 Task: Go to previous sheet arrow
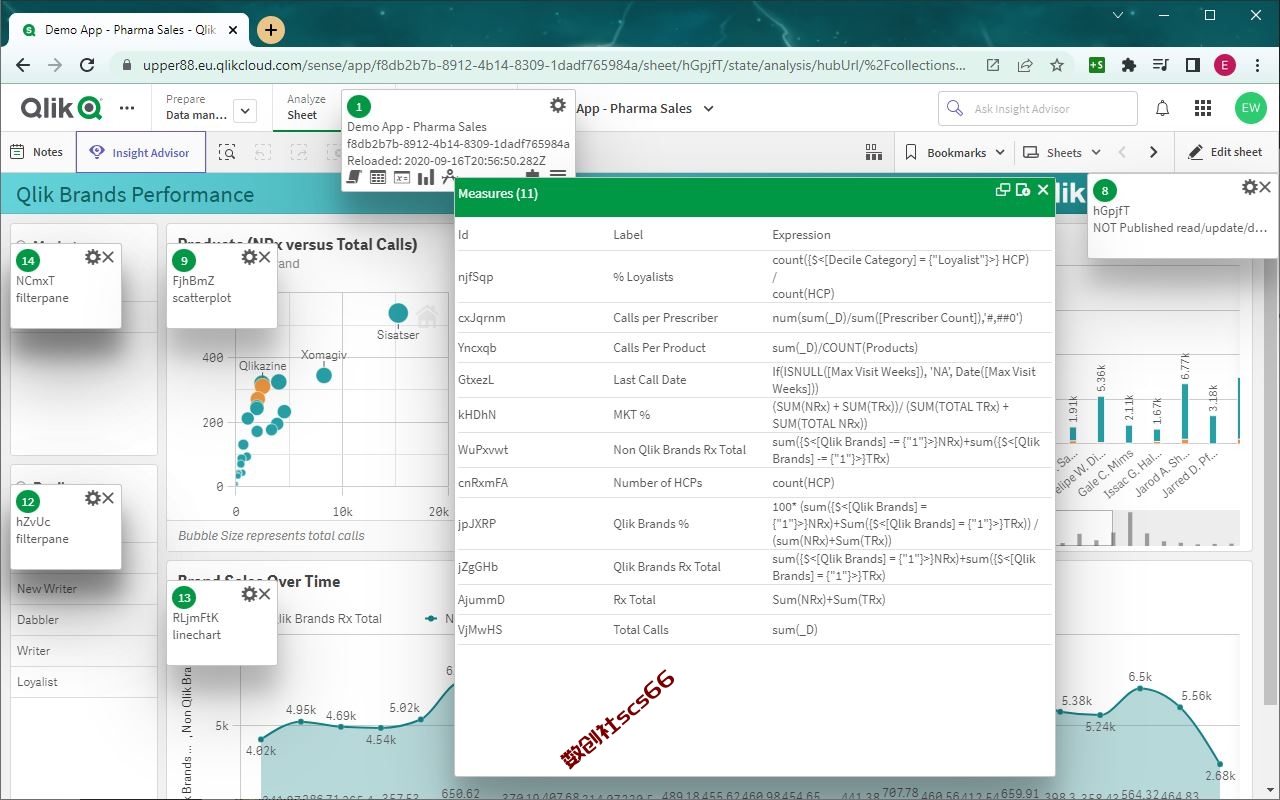click(1122, 152)
